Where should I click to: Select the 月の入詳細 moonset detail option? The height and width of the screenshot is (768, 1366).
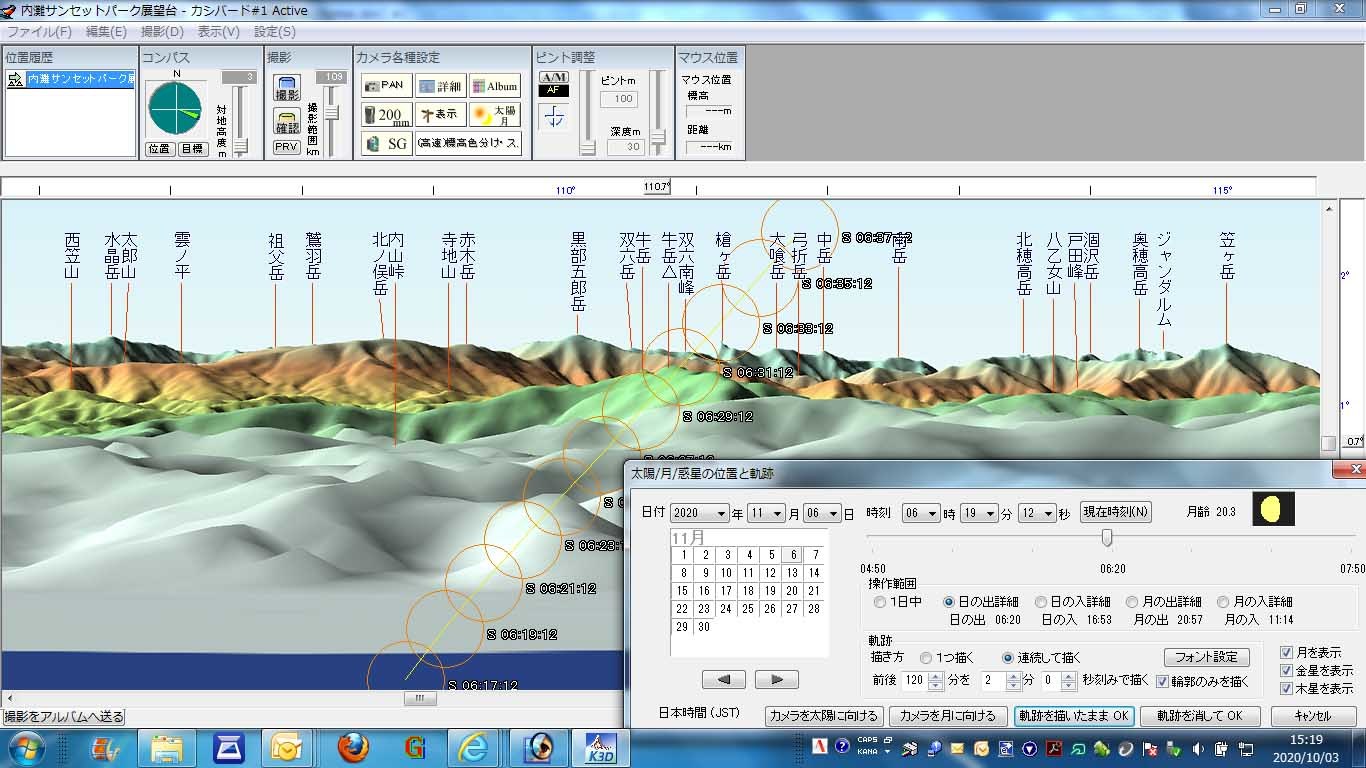point(1255,602)
